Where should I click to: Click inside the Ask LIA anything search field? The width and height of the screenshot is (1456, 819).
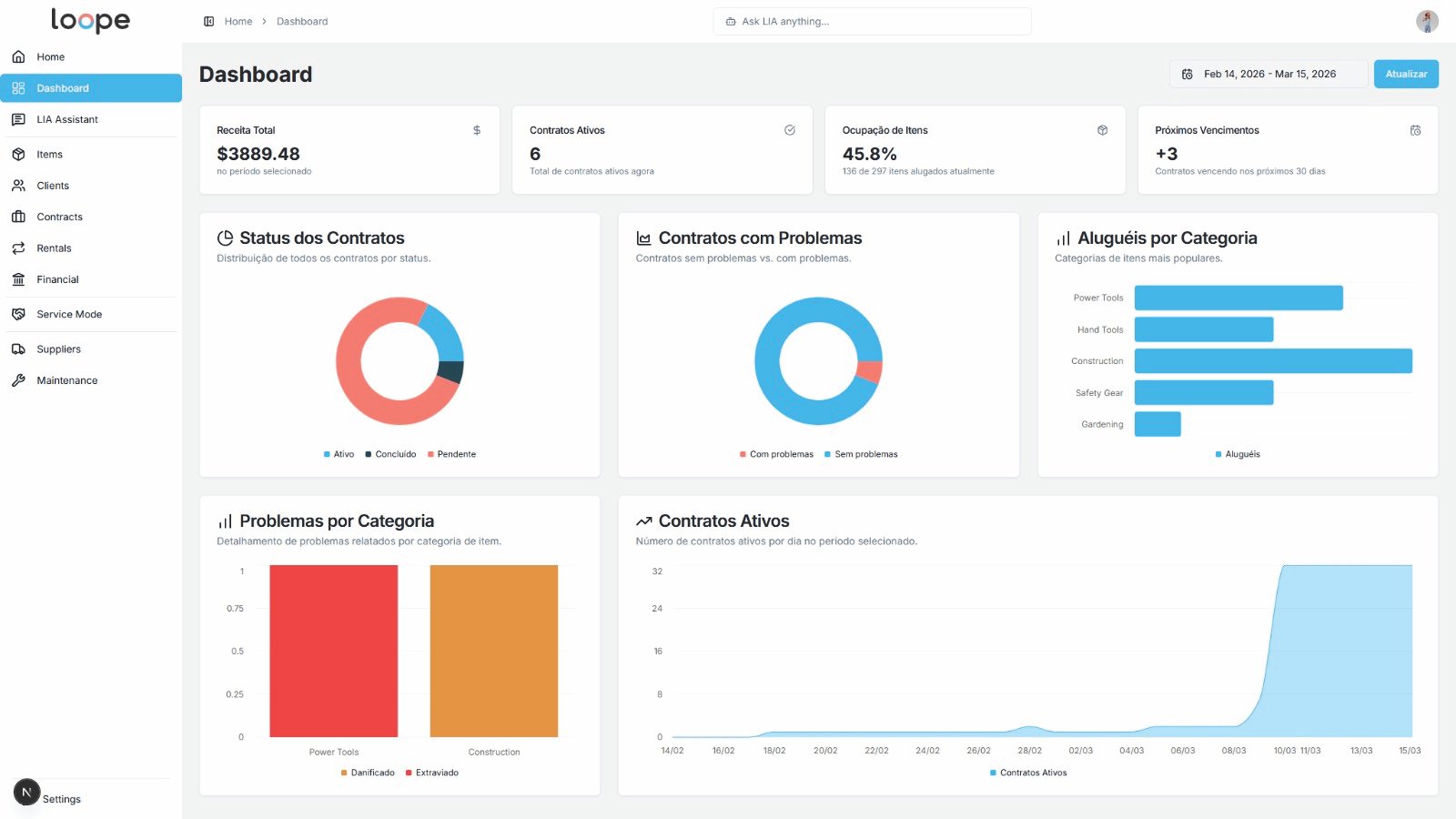pyautogui.click(x=871, y=20)
